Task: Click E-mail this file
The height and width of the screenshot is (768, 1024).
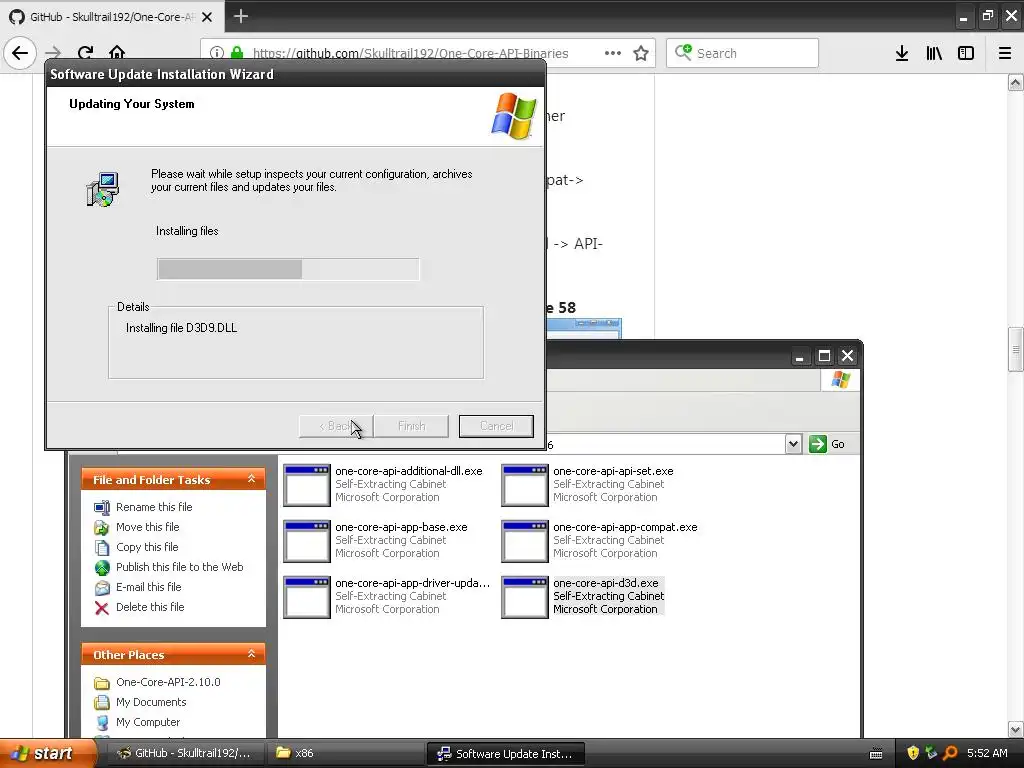Action: [x=149, y=587]
